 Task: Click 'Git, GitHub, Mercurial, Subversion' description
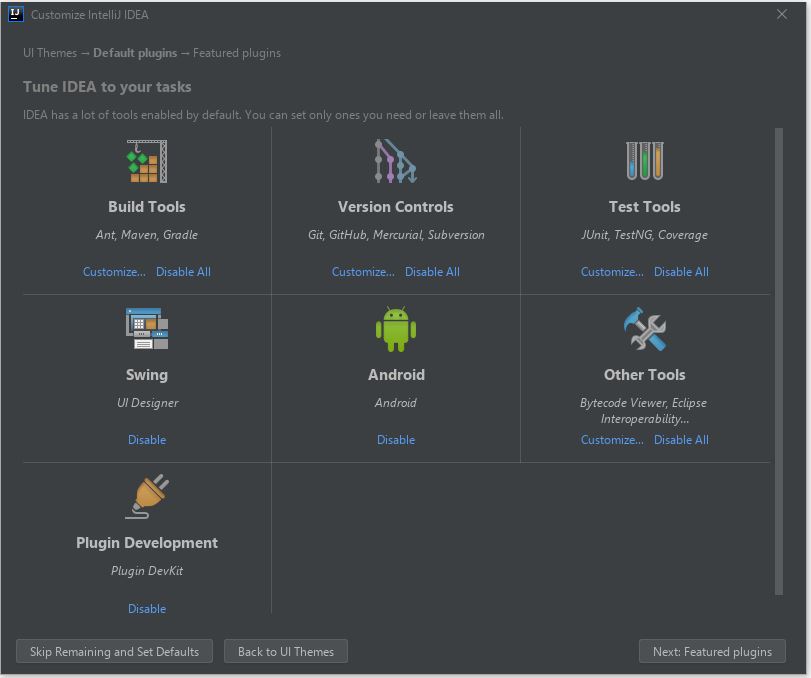(x=396, y=235)
